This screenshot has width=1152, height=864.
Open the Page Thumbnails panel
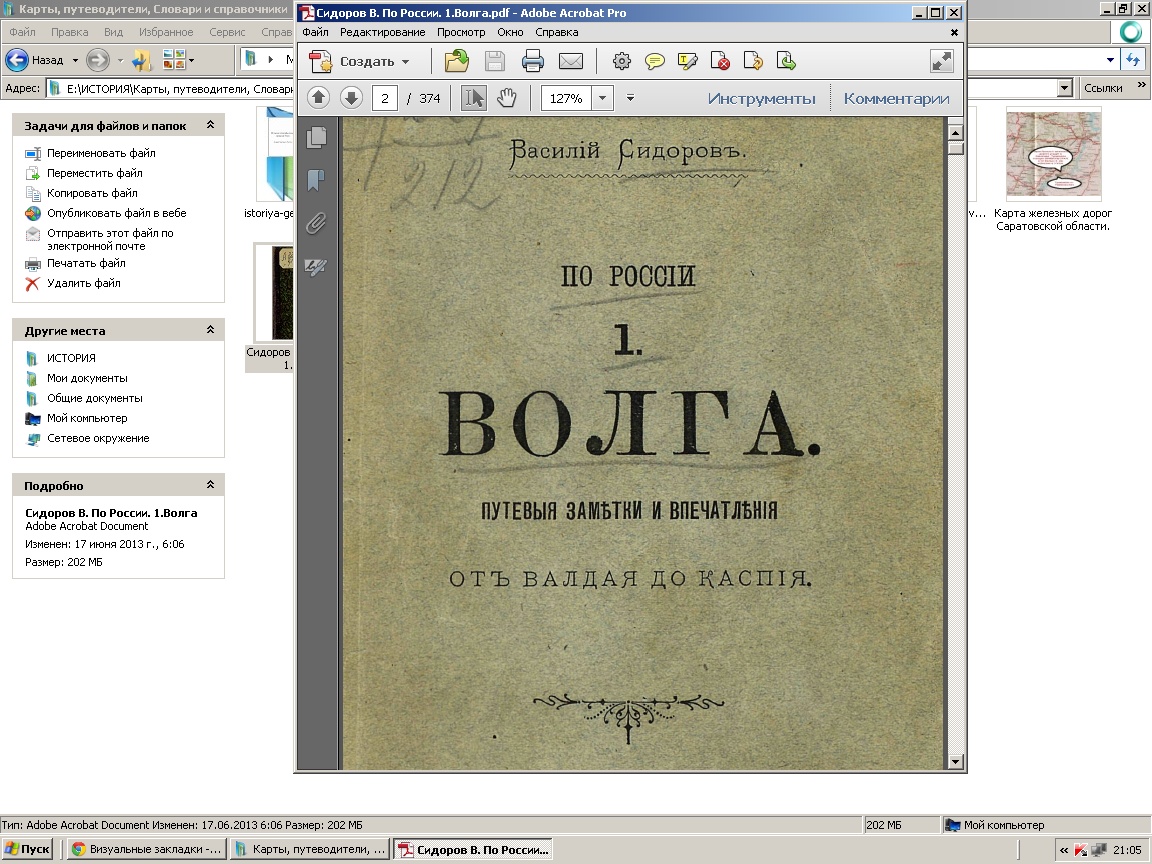[317, 137]
